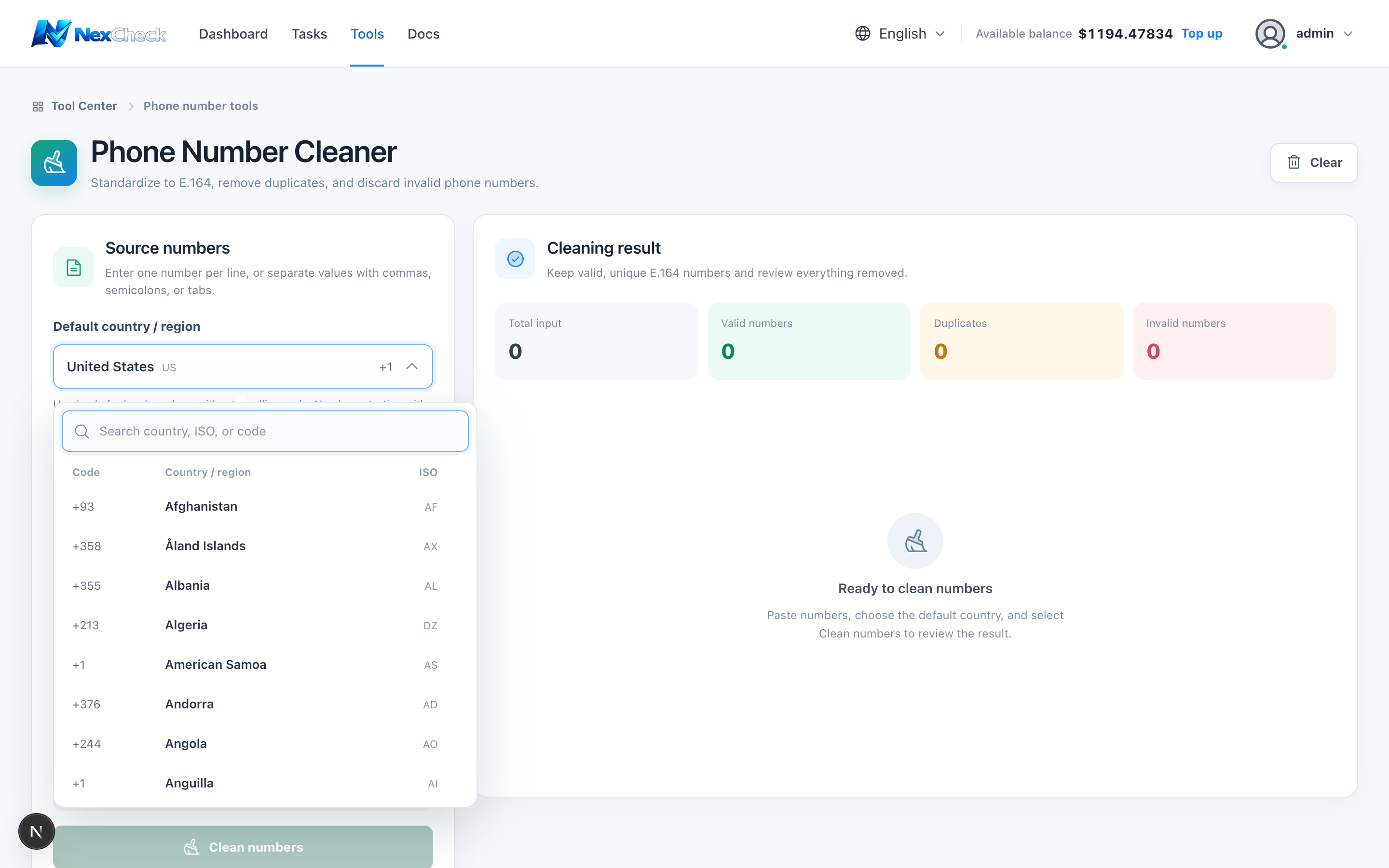
Task: Choose Andorra +376 option
Action: (265, 705)
